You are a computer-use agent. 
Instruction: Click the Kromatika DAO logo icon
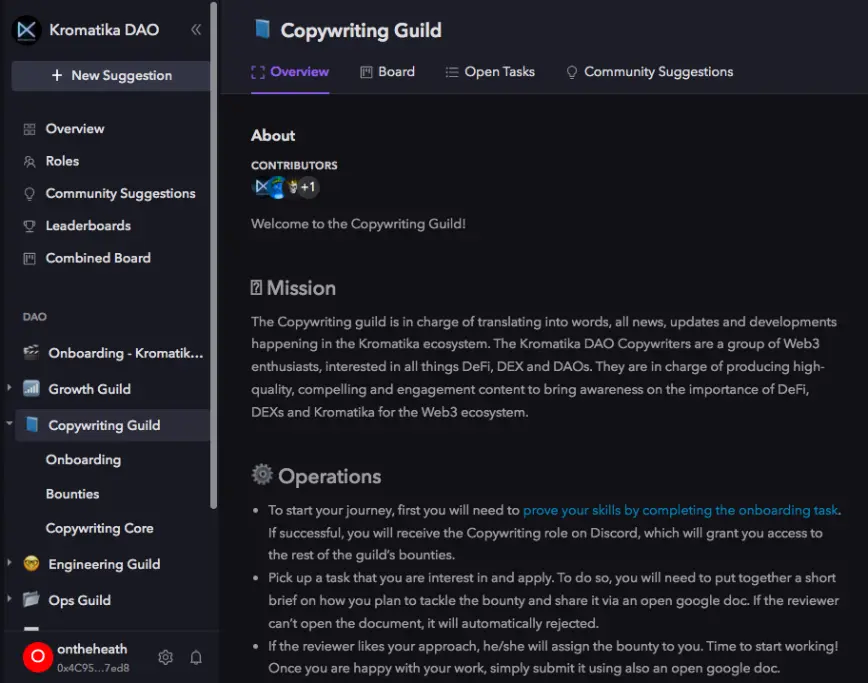[x=27, y=30]
